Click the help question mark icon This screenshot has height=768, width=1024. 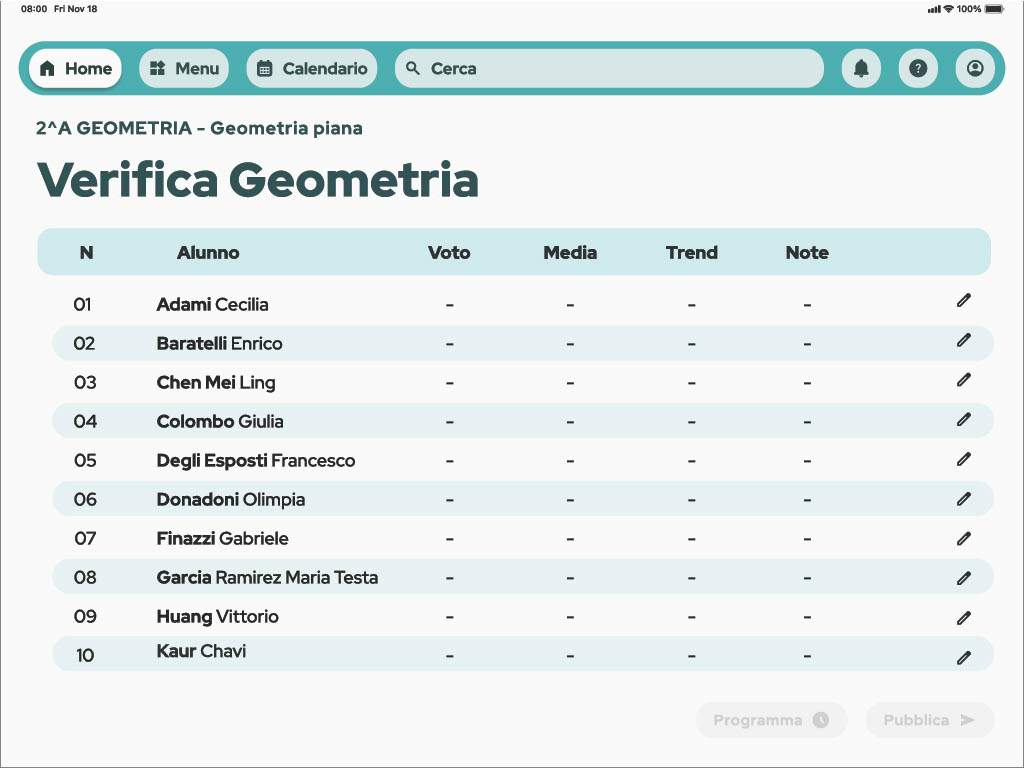click(918, 69)
